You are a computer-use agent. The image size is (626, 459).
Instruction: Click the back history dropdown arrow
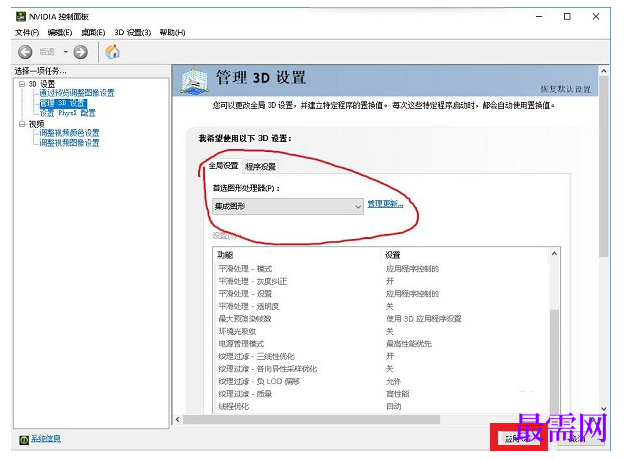point(65,52)
